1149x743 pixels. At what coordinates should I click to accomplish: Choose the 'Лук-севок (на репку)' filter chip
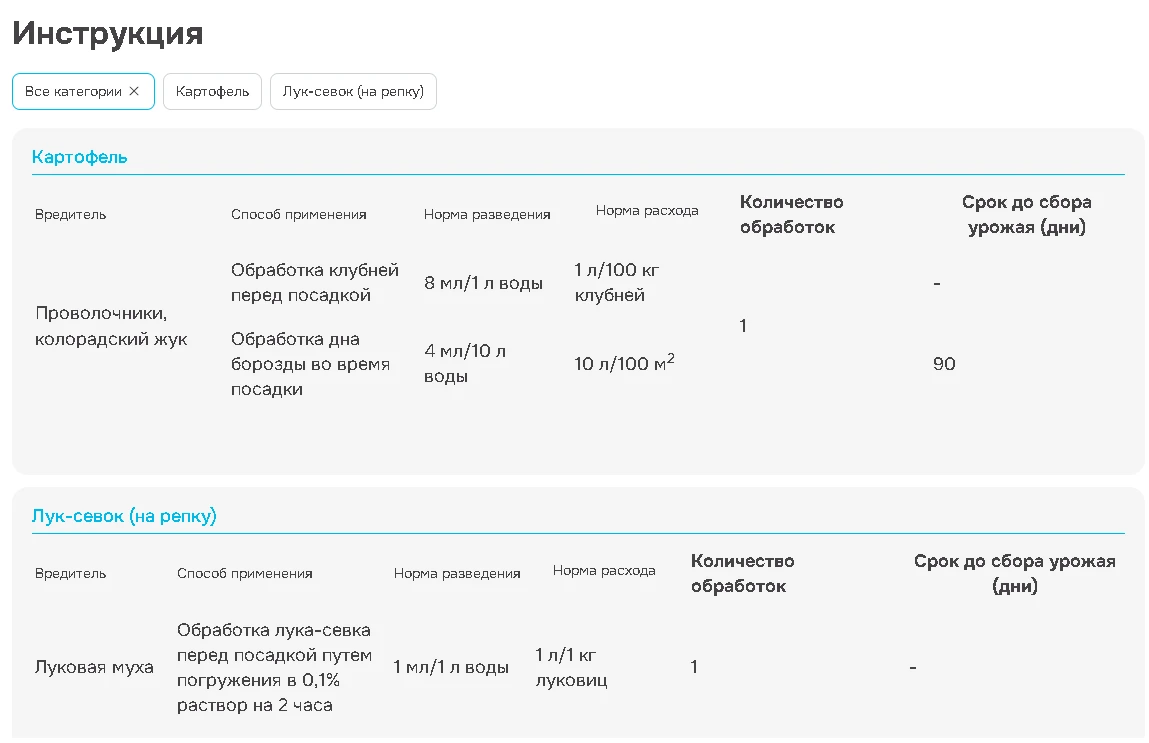(x=353, y=91)
